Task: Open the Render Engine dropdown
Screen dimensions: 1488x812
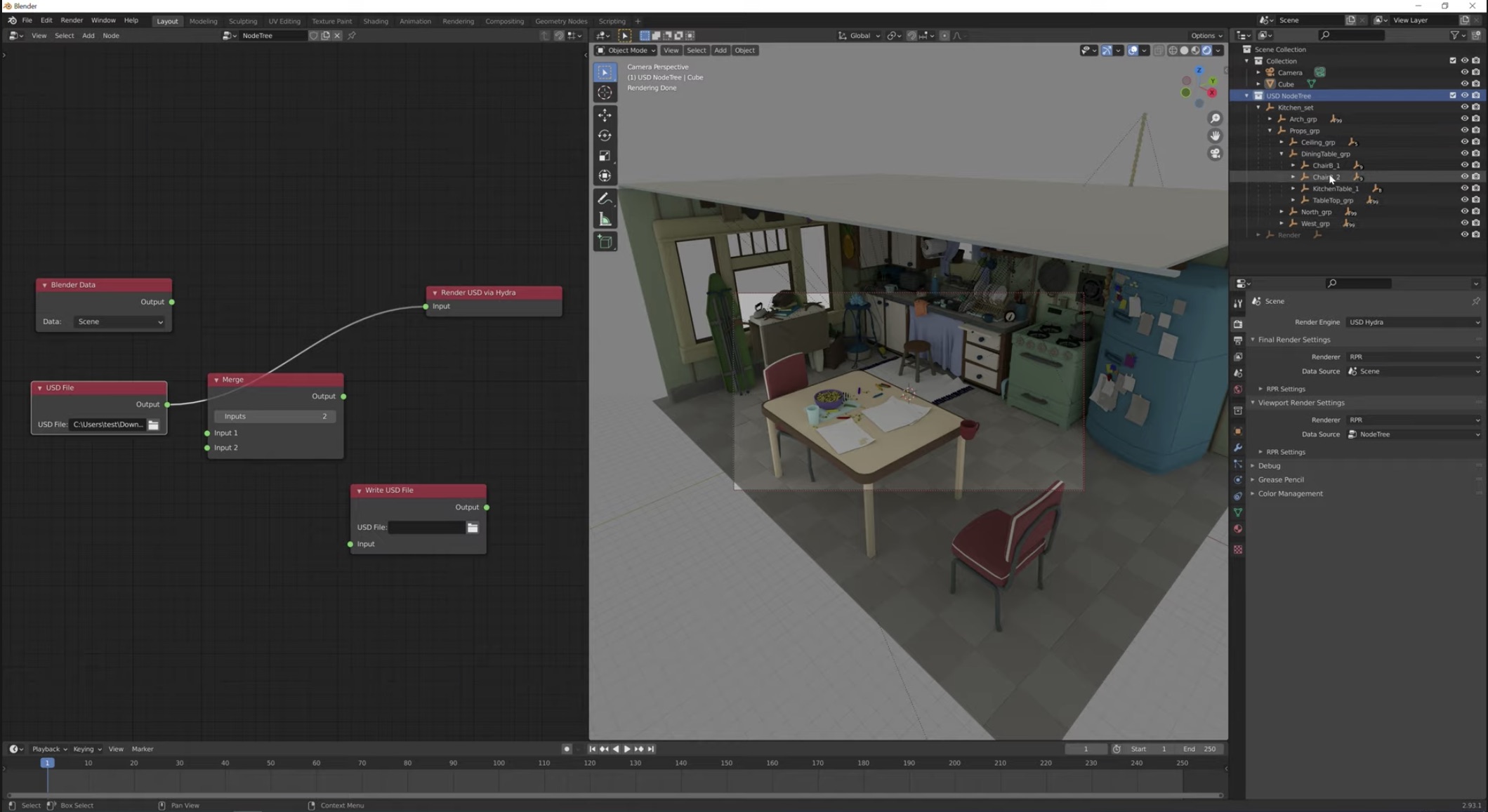Action: tap(1414, 322)
